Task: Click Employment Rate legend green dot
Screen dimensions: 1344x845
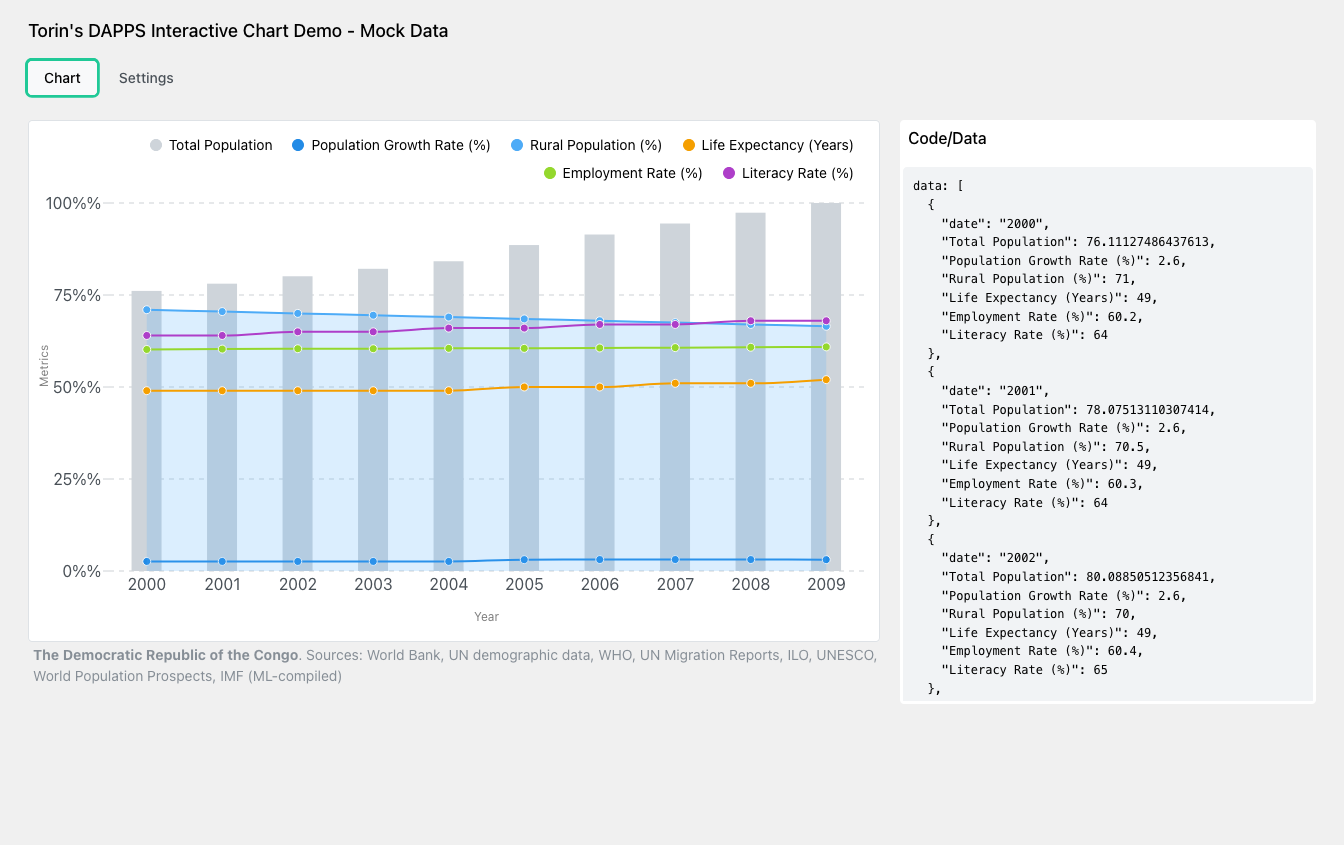Action: [549, 173]
